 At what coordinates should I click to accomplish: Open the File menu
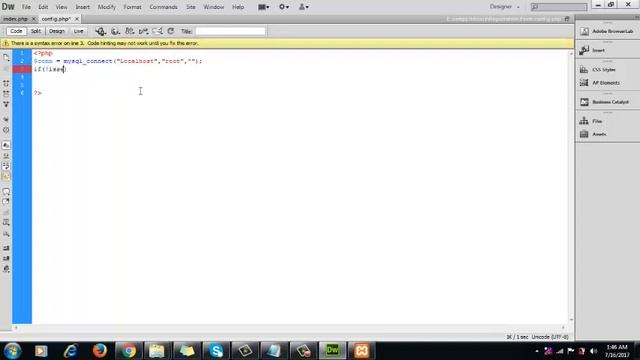(x=26, y=7)
